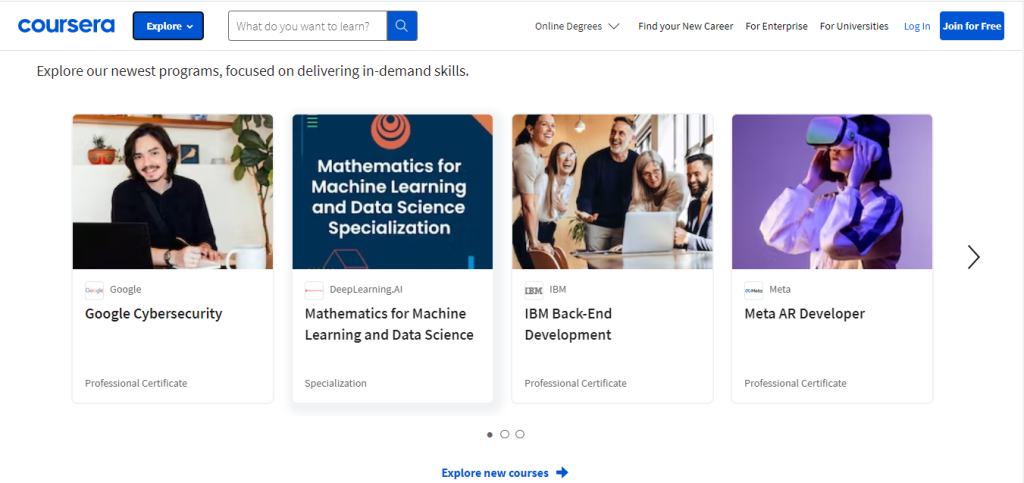Image resolution: width=1024 pixels, height=483 pixels.
Task: Click the next carousel arrow
Action: click(973, 257)
